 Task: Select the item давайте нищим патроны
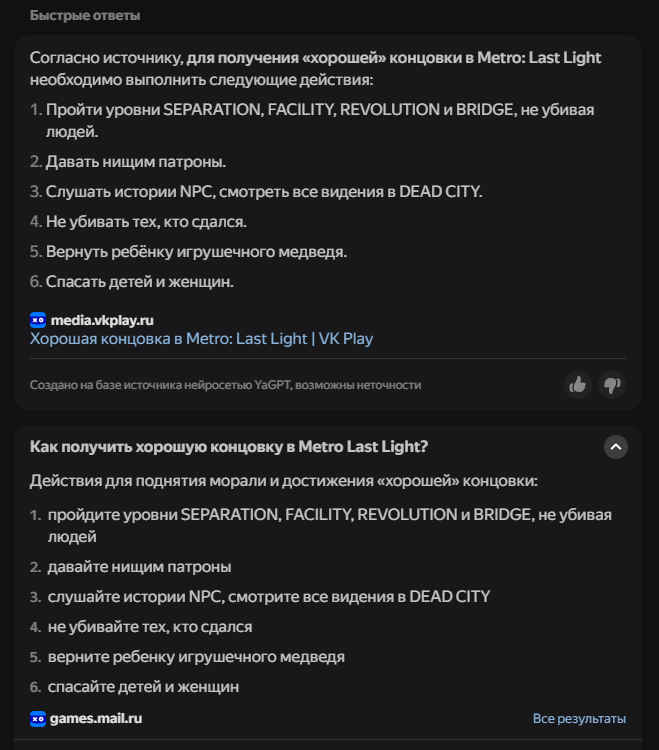[140, 567]
